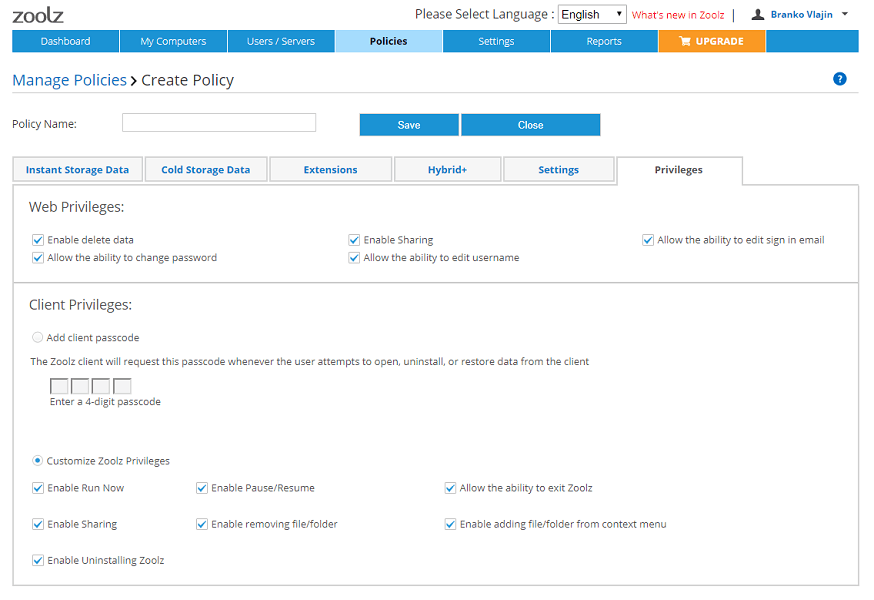This screenshot has width=874, height=600.
Task: Open the language selection dropdown
Action: 592,14
